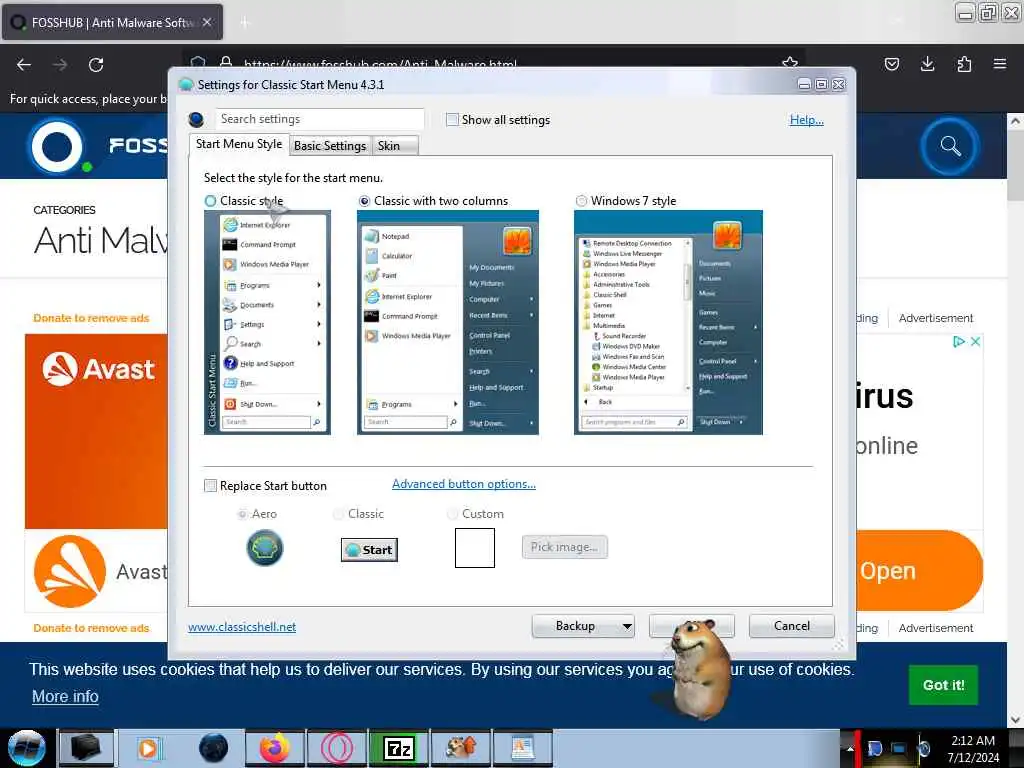Image resolution: width=1024 pixels, height=768 pixels.
Task: Close the FOSSHUB browser tab
Action: pos(207,22)
